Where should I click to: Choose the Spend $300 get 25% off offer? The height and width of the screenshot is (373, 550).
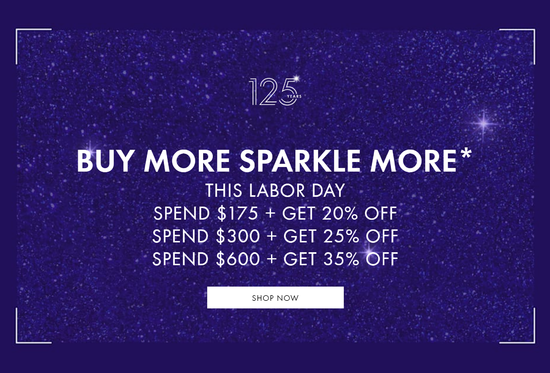[x=275, y=236]
